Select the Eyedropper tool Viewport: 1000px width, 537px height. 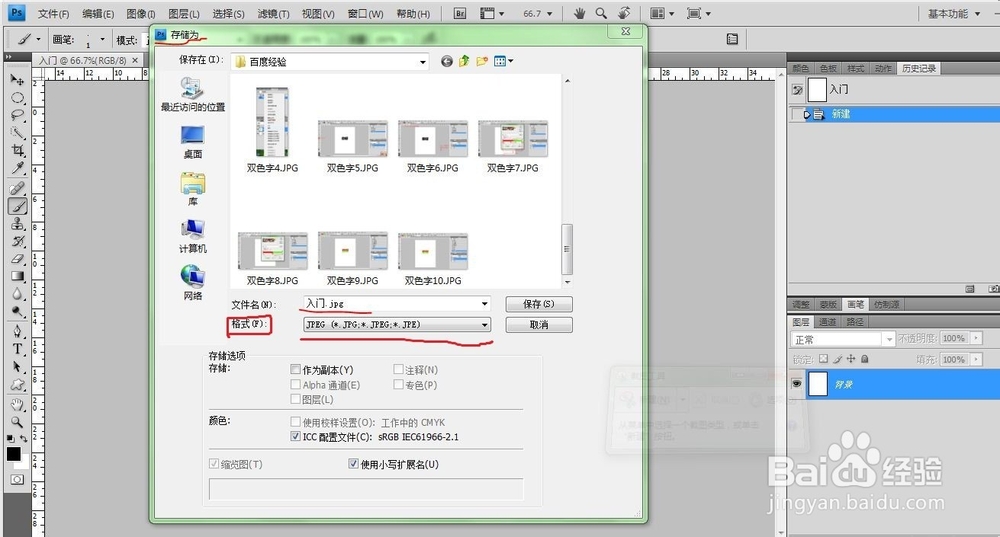tap(17, 168)
